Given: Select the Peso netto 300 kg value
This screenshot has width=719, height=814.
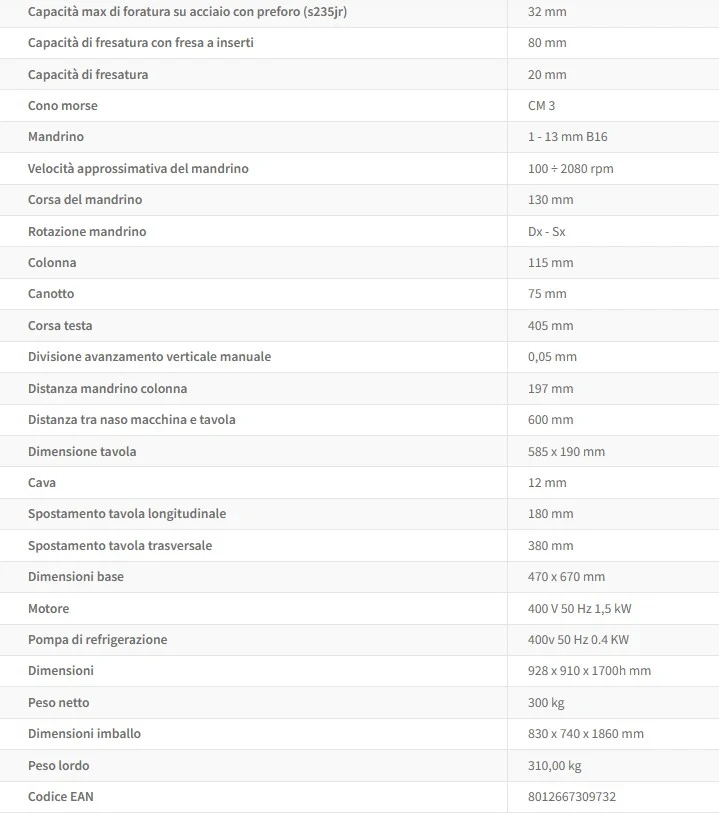Looking at the screenshot, I should [546, 702].
